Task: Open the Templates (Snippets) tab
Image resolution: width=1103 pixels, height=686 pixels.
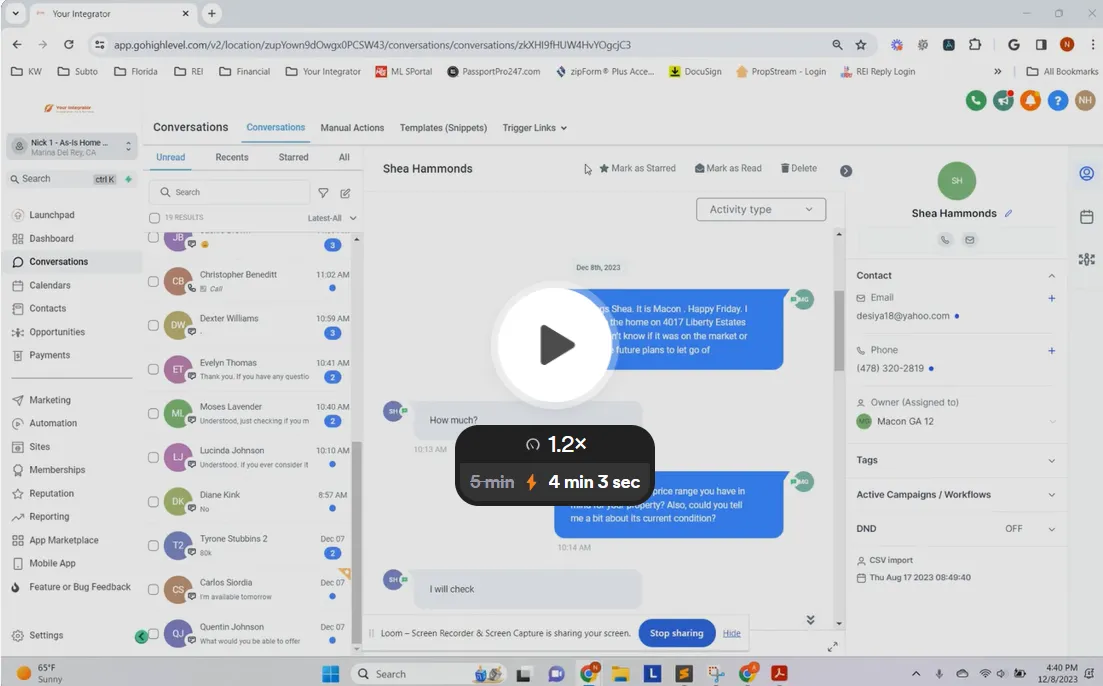Action: pos(443,128)
